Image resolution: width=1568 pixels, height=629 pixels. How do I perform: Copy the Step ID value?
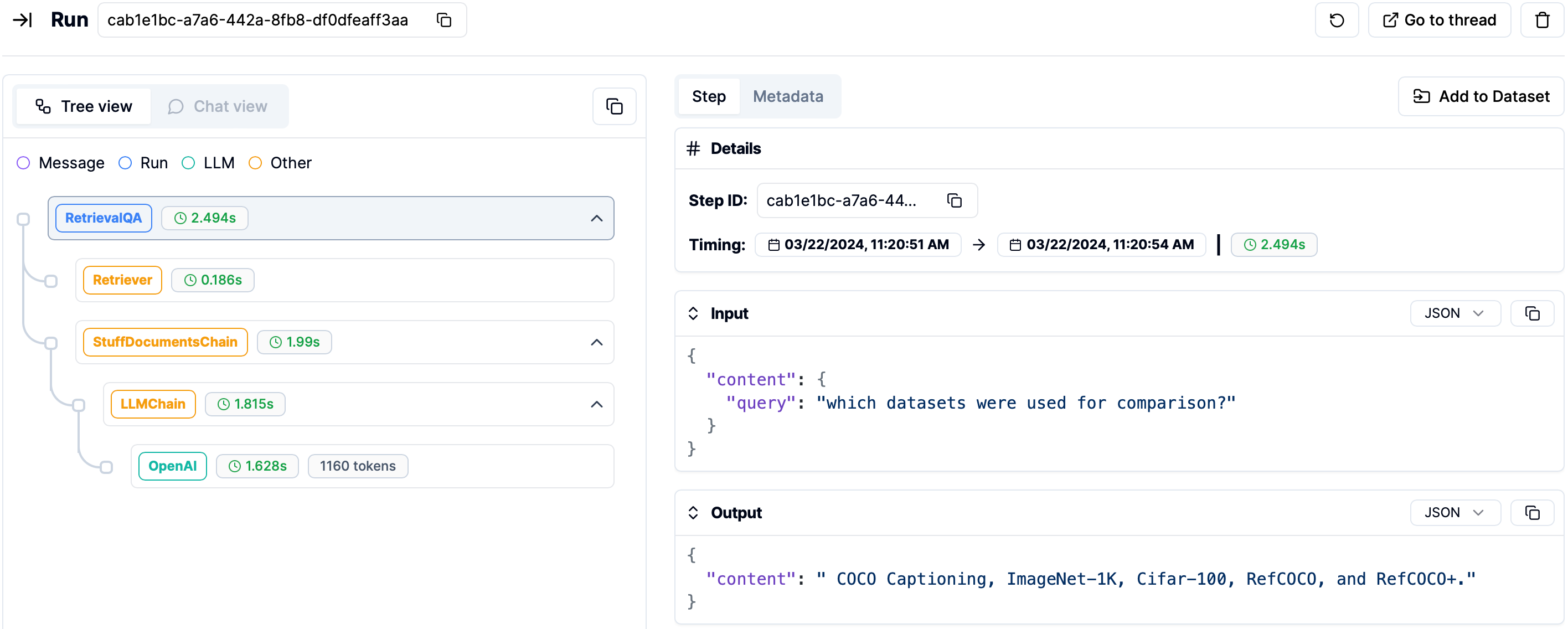coord(954,200)
